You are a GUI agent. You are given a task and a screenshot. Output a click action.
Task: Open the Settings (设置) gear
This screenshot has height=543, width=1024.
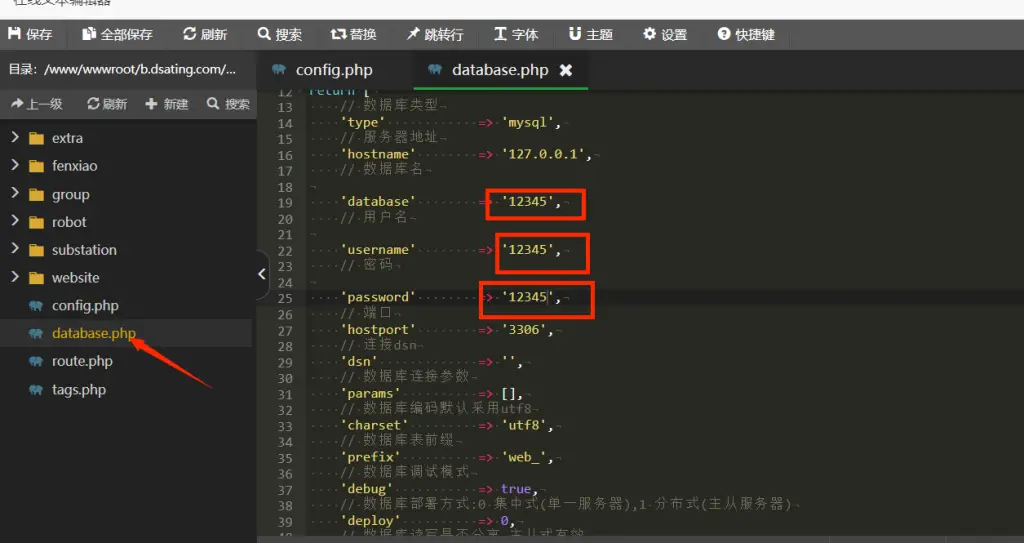650,34
